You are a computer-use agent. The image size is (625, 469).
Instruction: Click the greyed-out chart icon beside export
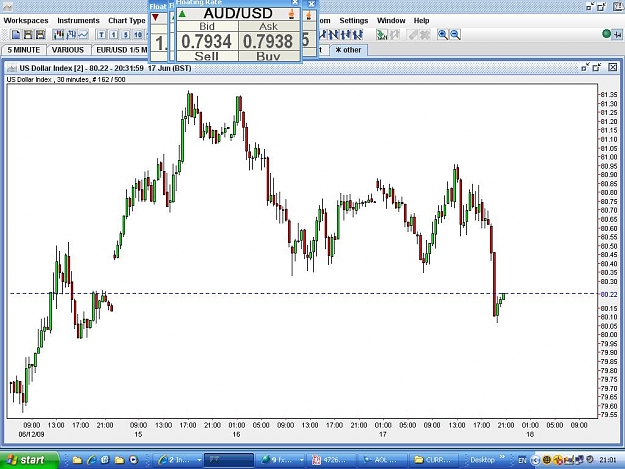(x=394, y=35)
